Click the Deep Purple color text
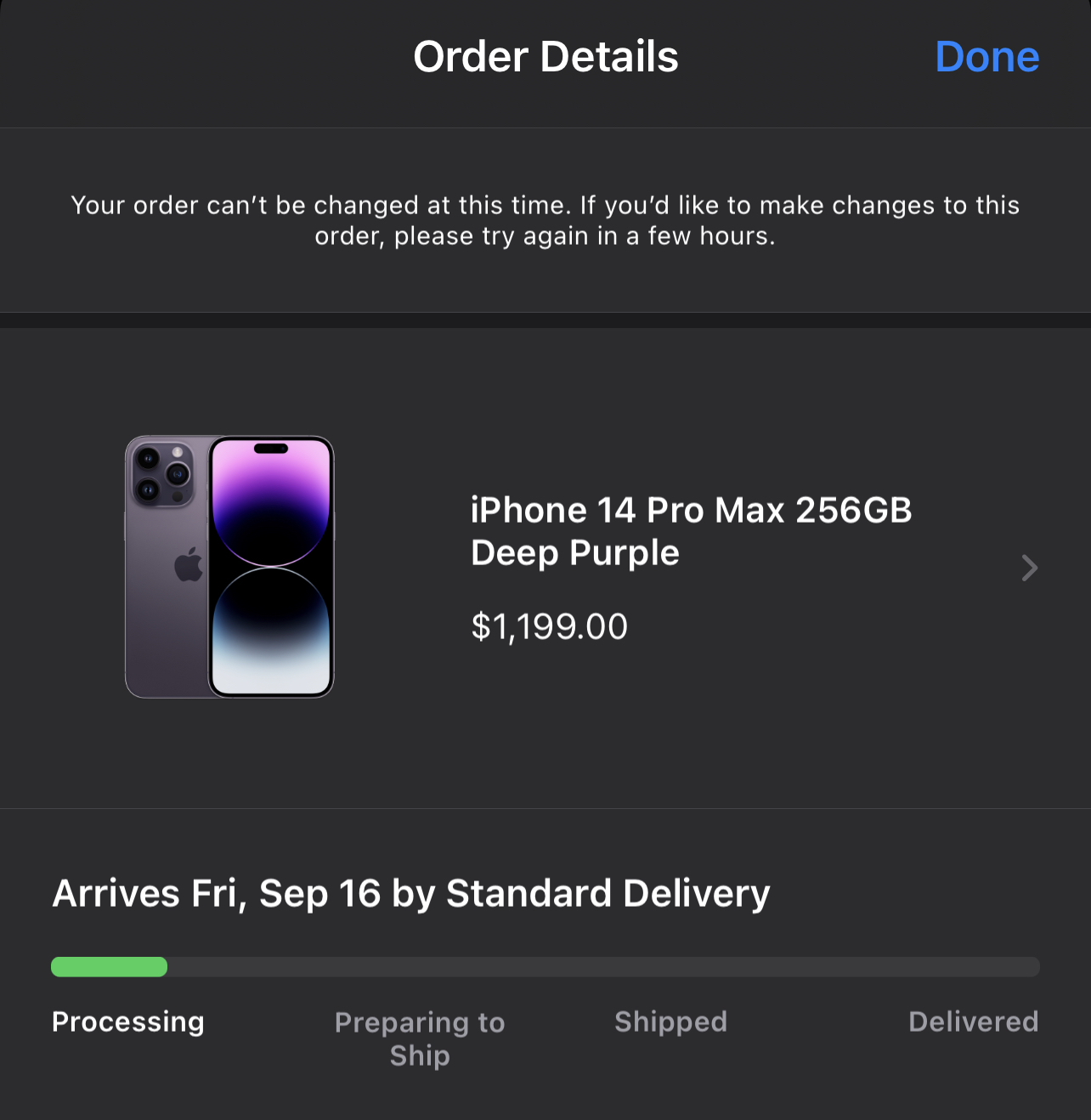Viewport: 1091px width, 1120px height. (575, 553)
